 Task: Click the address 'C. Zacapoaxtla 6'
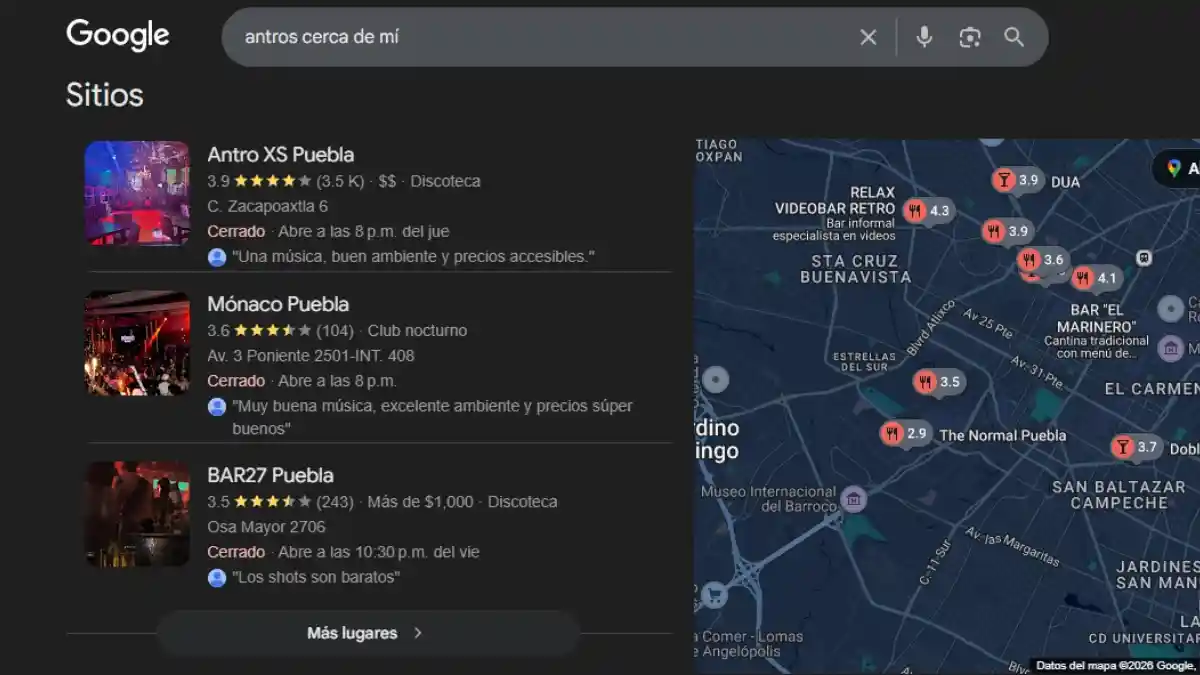(x=267, y=206)
